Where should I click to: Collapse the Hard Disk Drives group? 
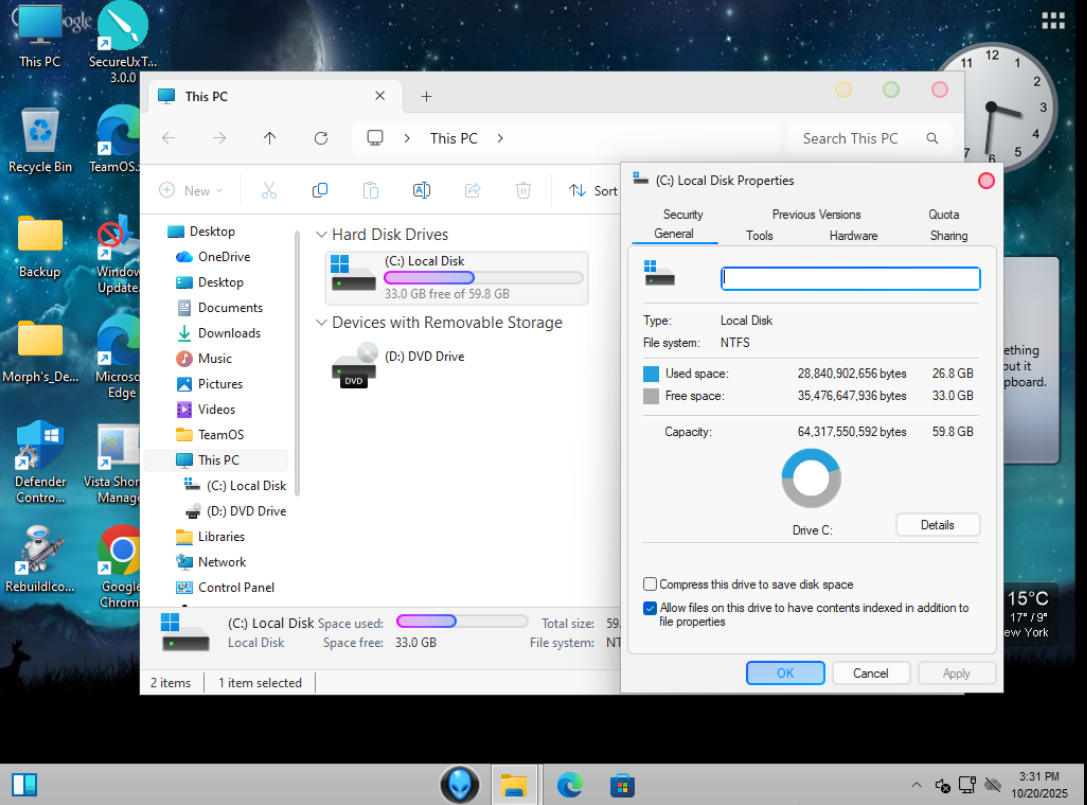click(x=321, y=235)
